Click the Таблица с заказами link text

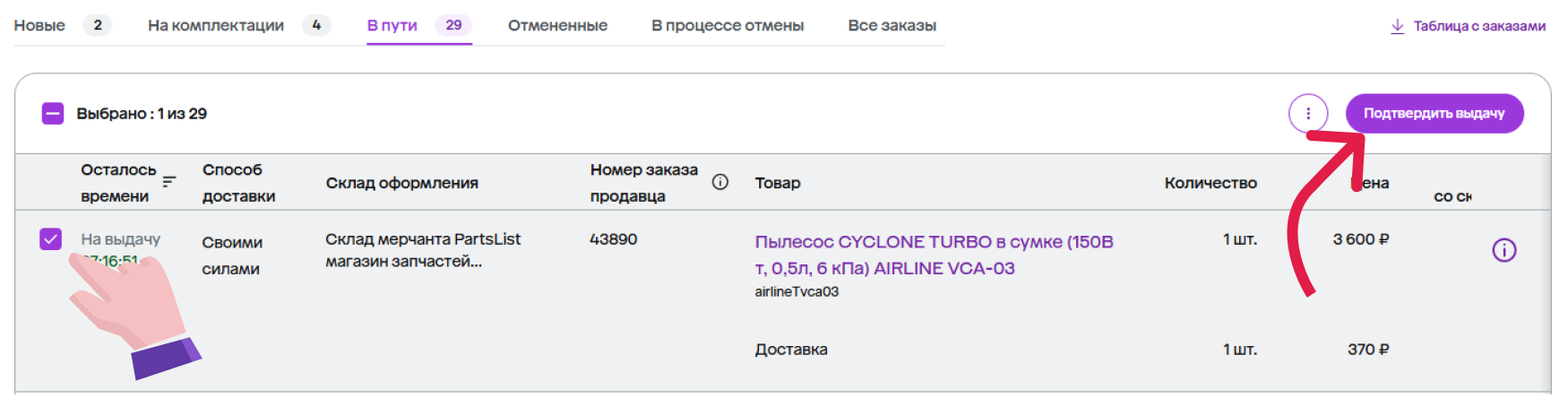click(1479, 26)
